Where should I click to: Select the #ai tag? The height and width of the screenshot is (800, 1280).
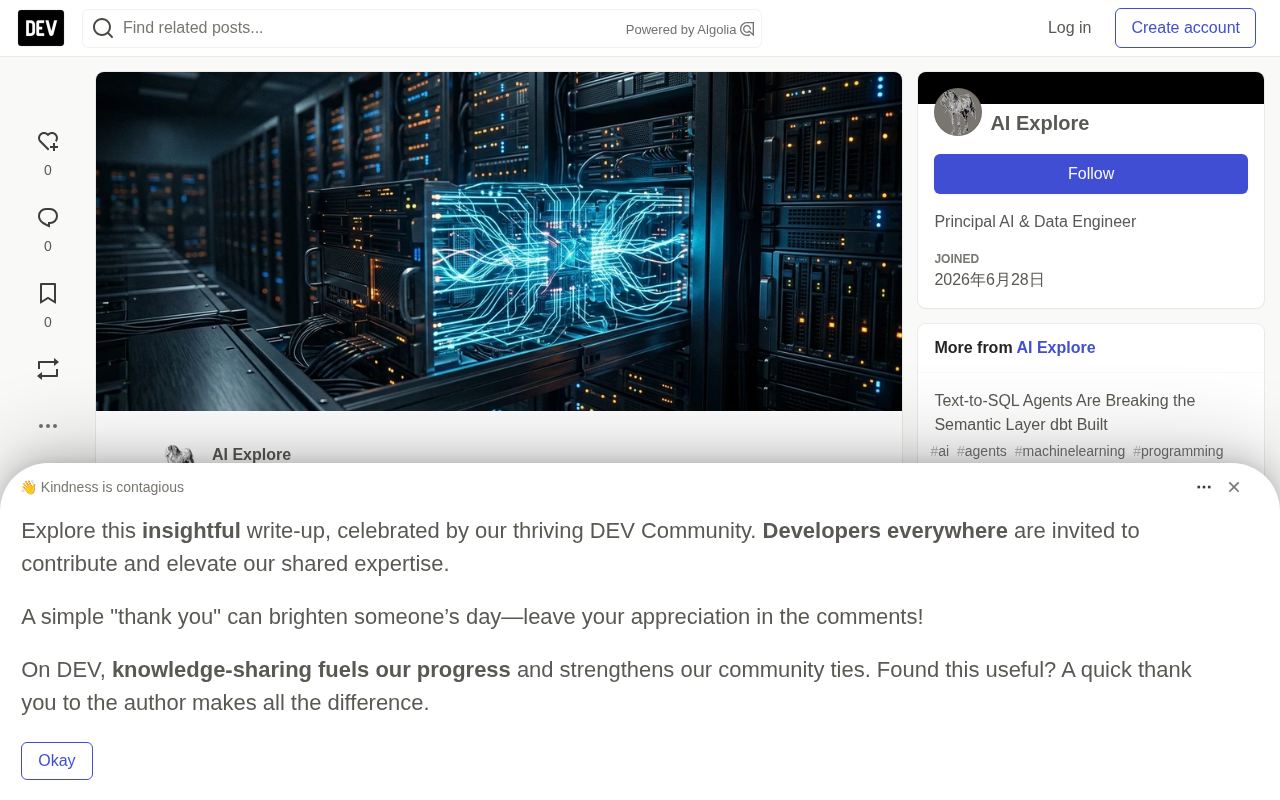940,451
